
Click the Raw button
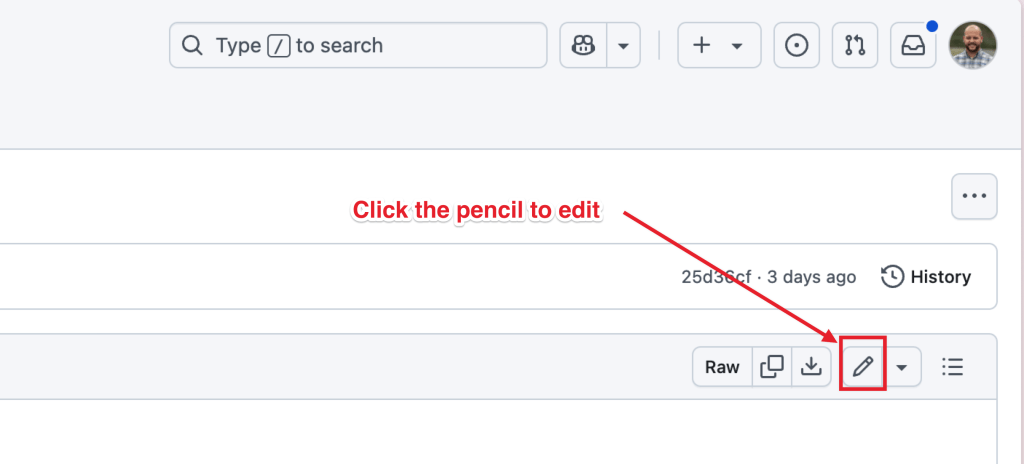pyautogui.click(x=722, y=367)
